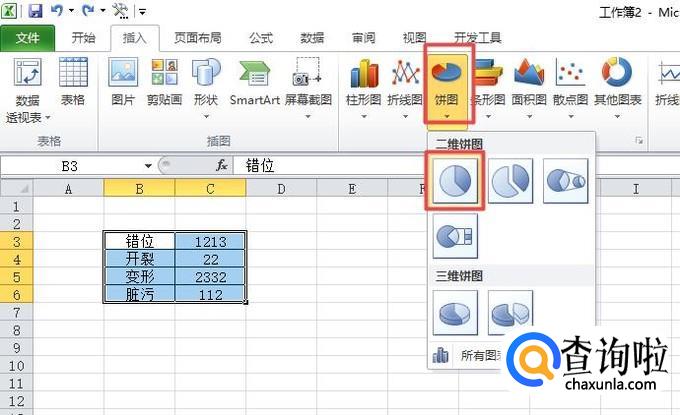
Task: Open the 条形图 bar chart menu
Action: pos(488,88)
